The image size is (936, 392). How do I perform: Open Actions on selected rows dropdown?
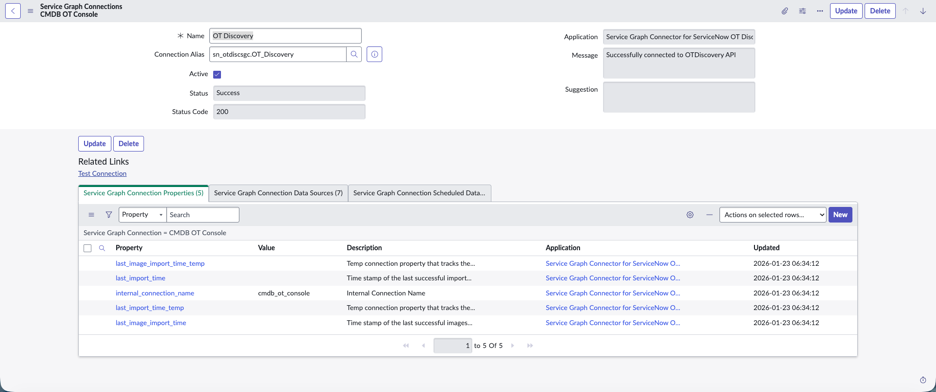(x=772, y=215)
